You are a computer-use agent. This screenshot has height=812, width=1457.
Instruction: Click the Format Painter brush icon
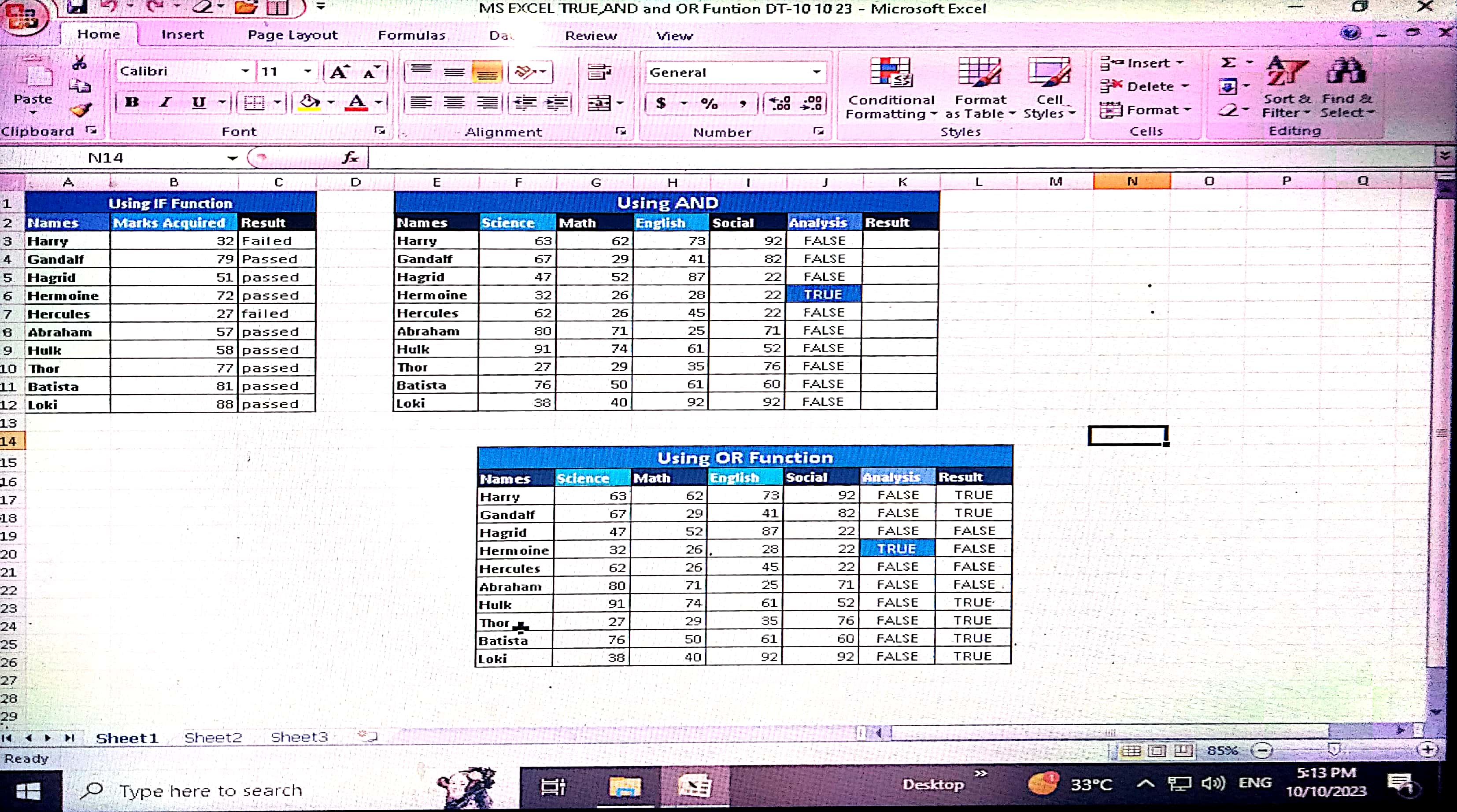pyautogui.click(x=81, y=110)
